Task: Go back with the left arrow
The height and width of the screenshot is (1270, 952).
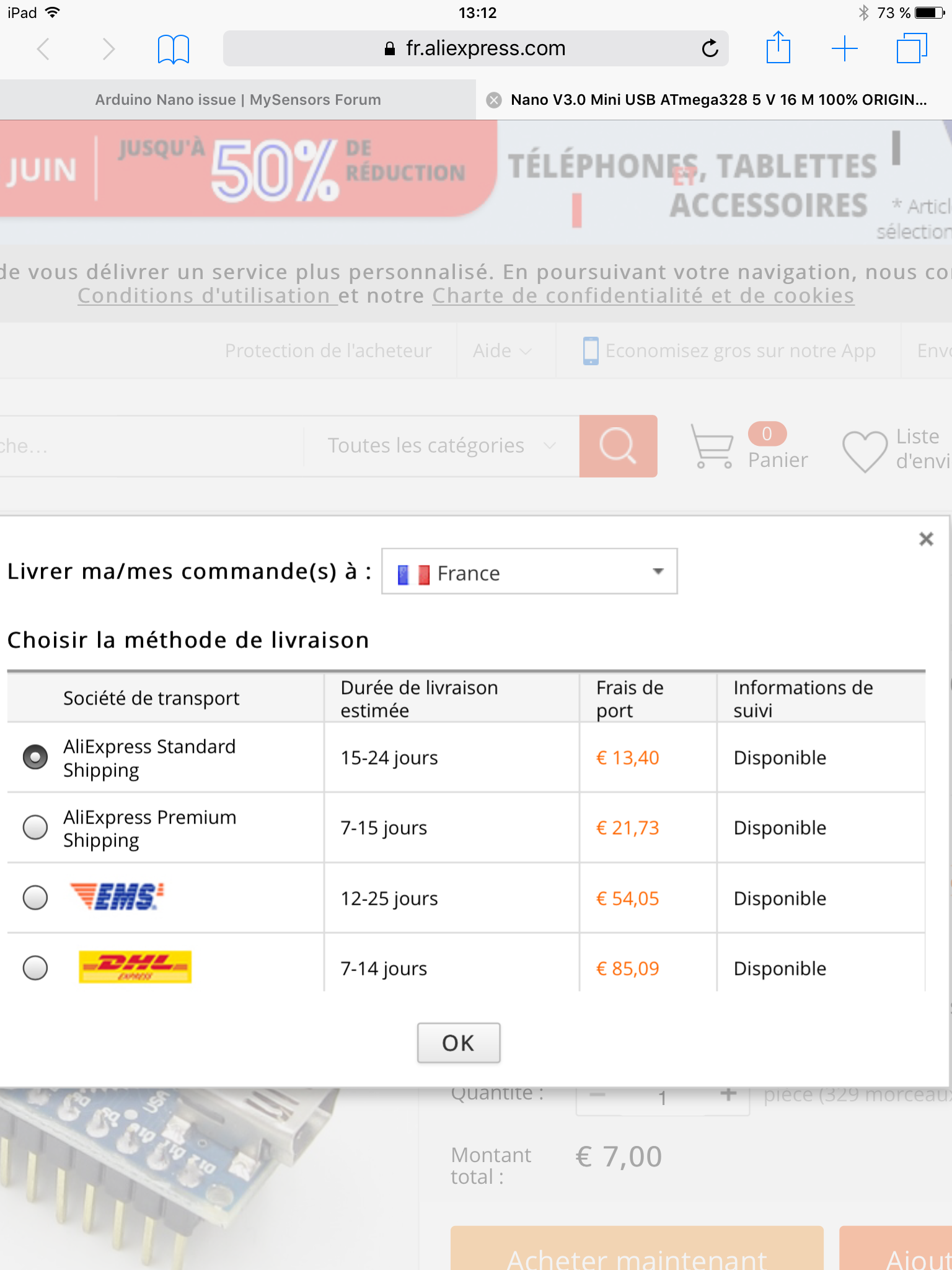Action: click(x=43, y=49)
